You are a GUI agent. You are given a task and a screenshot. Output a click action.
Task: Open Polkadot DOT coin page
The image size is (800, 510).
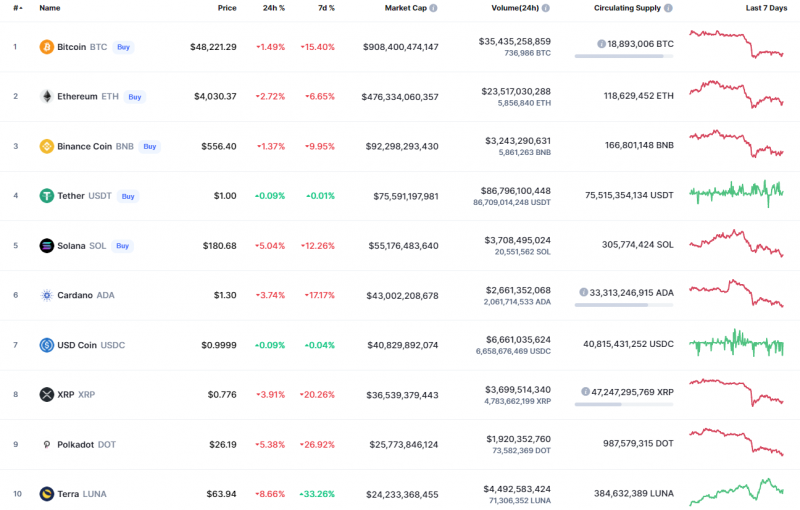point(86,445)
